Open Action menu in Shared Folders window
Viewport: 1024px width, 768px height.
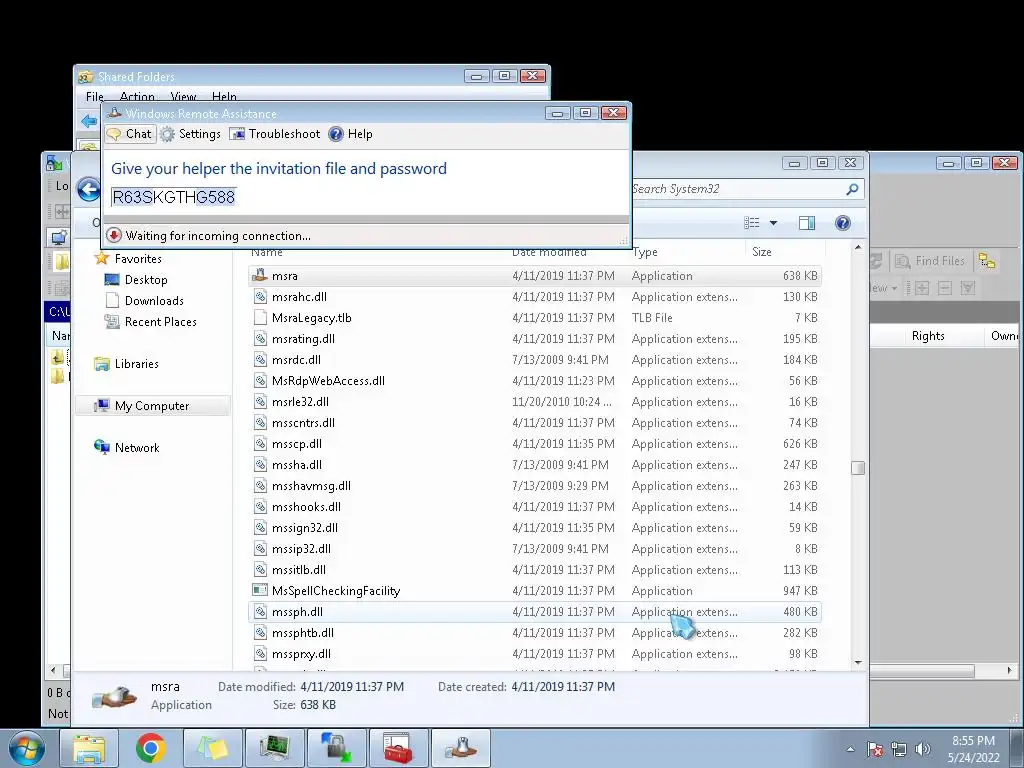tap(137, 97)
